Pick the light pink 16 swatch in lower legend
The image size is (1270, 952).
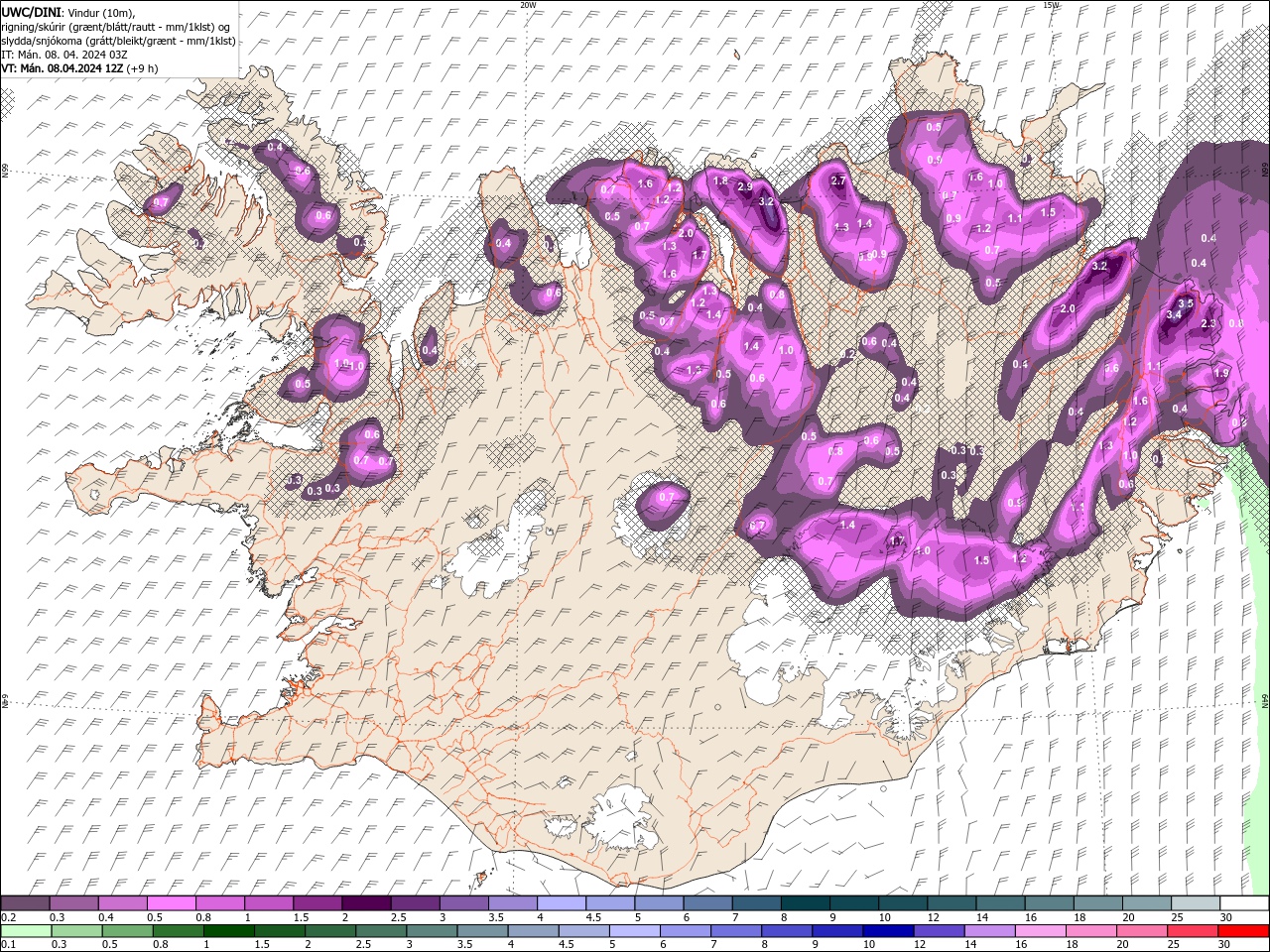coord(1040,931)
